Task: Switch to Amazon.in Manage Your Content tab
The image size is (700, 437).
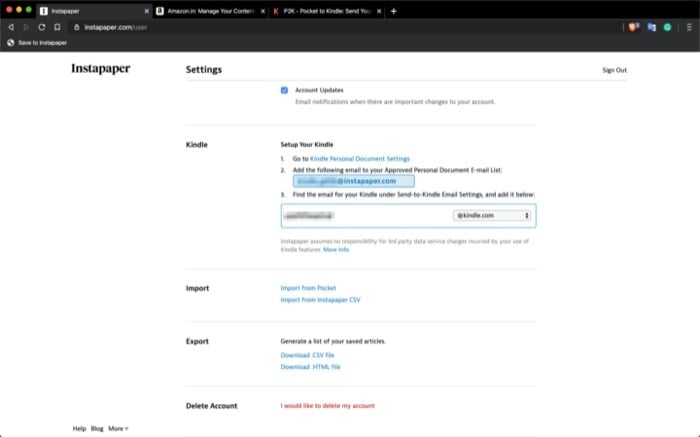Action: coord(210,11)
